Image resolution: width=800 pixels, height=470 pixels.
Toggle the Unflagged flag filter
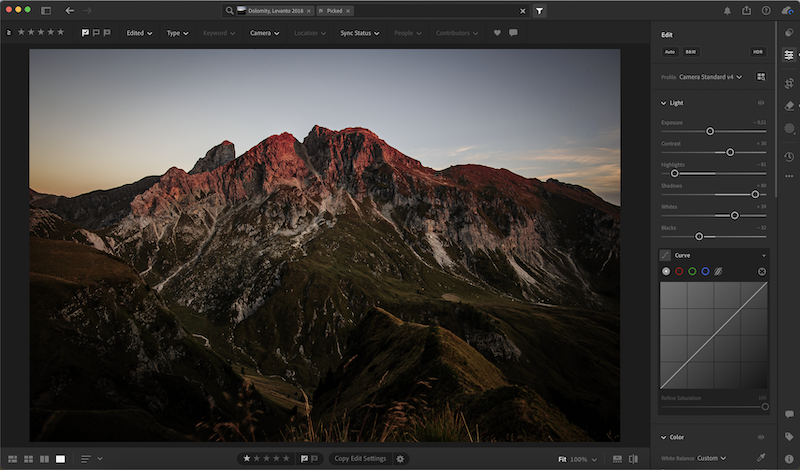(96, 33)
